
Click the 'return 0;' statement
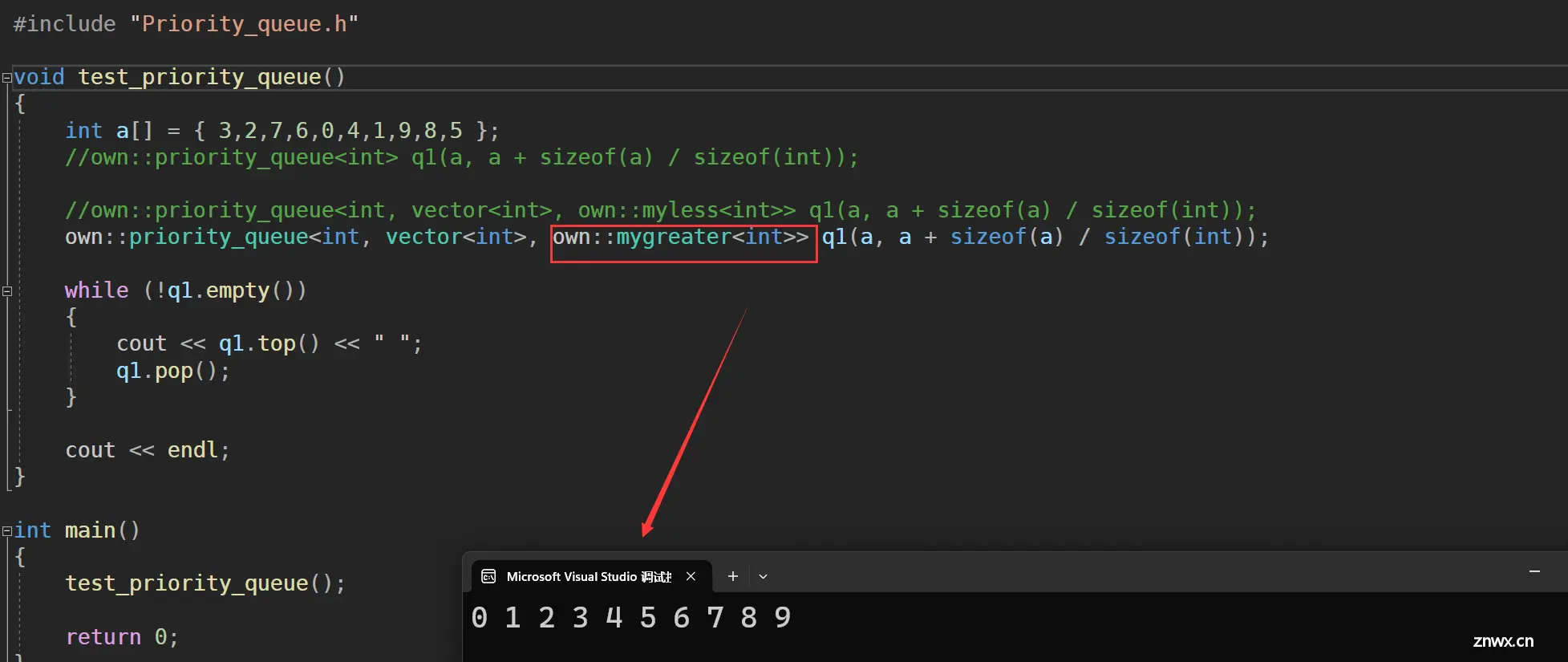coord(122,637)
